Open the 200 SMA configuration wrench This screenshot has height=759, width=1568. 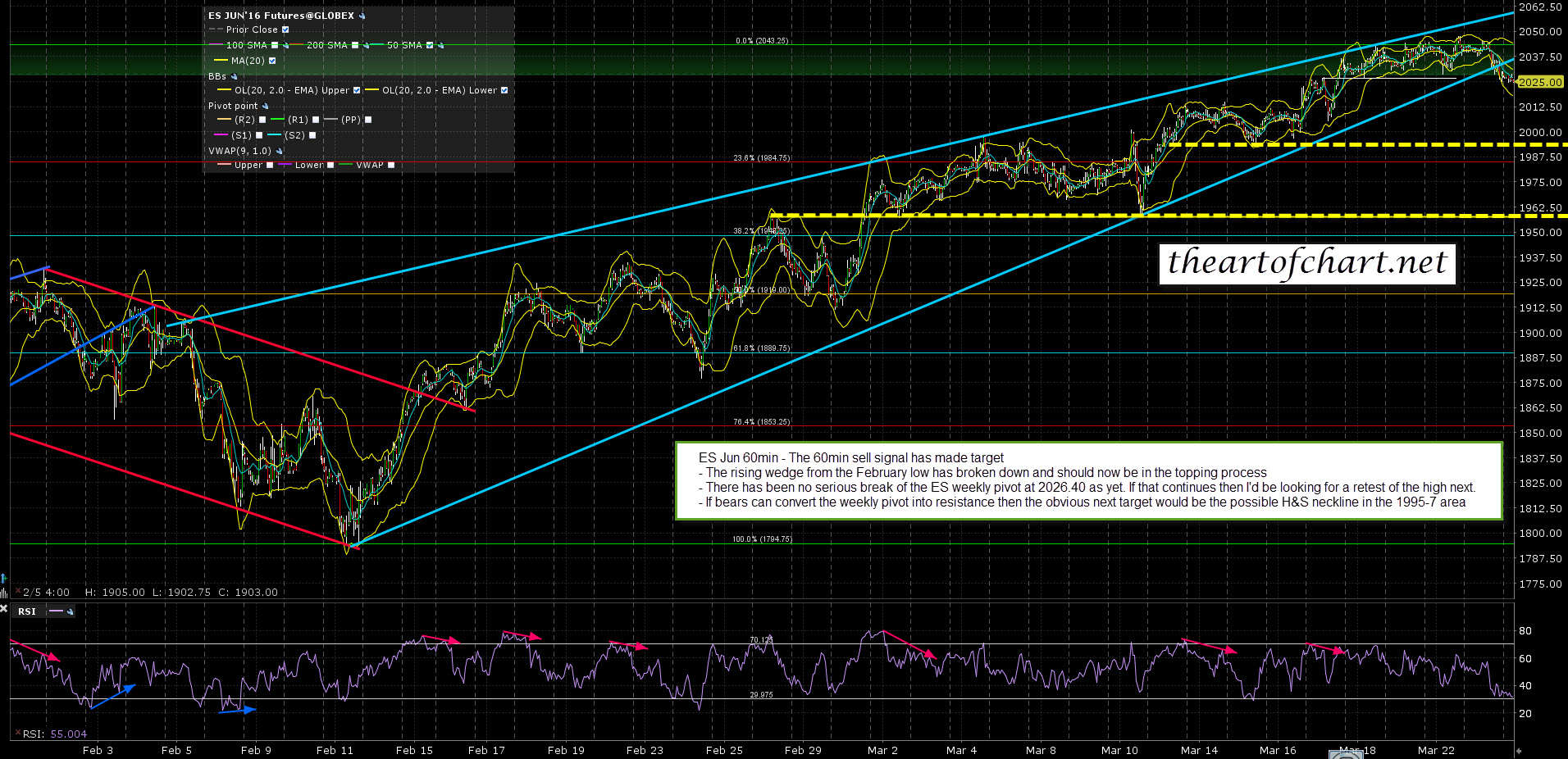click(366, 46)
